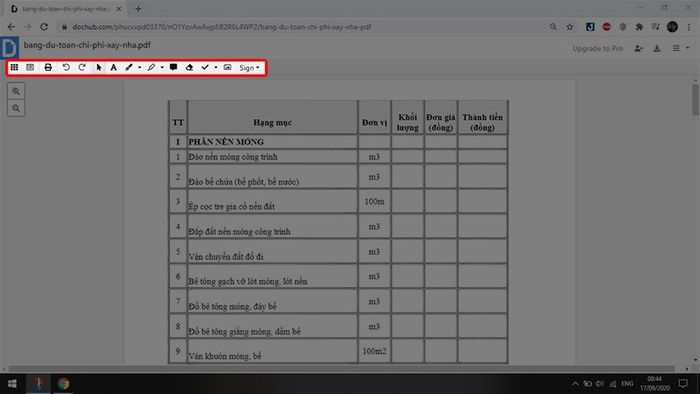700x394 pixels.
Task: Click the horizontal scrollbar at page bottom
Action: point(342,369)
